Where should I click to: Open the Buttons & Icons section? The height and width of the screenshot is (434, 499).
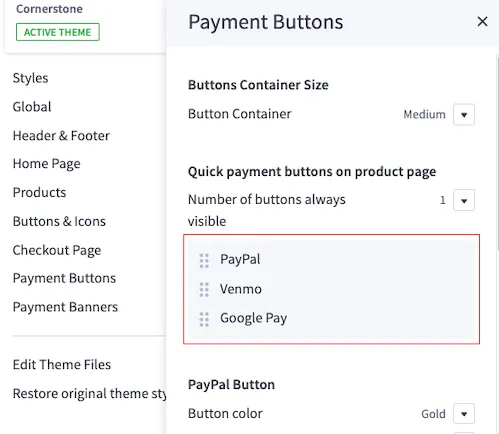pos(59,221)
